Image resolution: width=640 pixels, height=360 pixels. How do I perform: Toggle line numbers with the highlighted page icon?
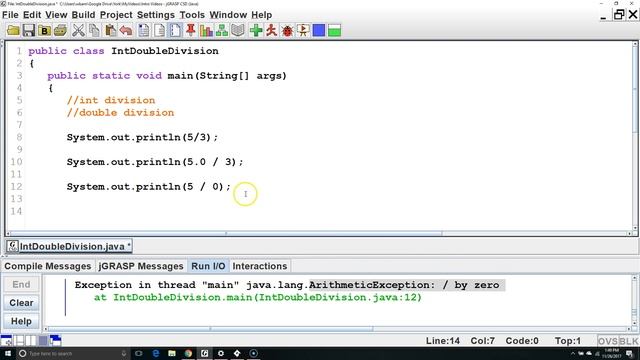[x=175, y=31]
